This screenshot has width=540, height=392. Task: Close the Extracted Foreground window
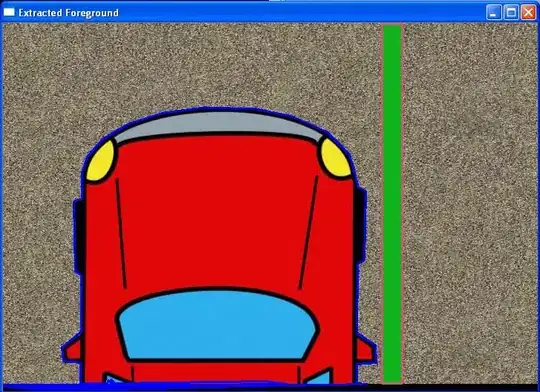(x=529, y=13)
